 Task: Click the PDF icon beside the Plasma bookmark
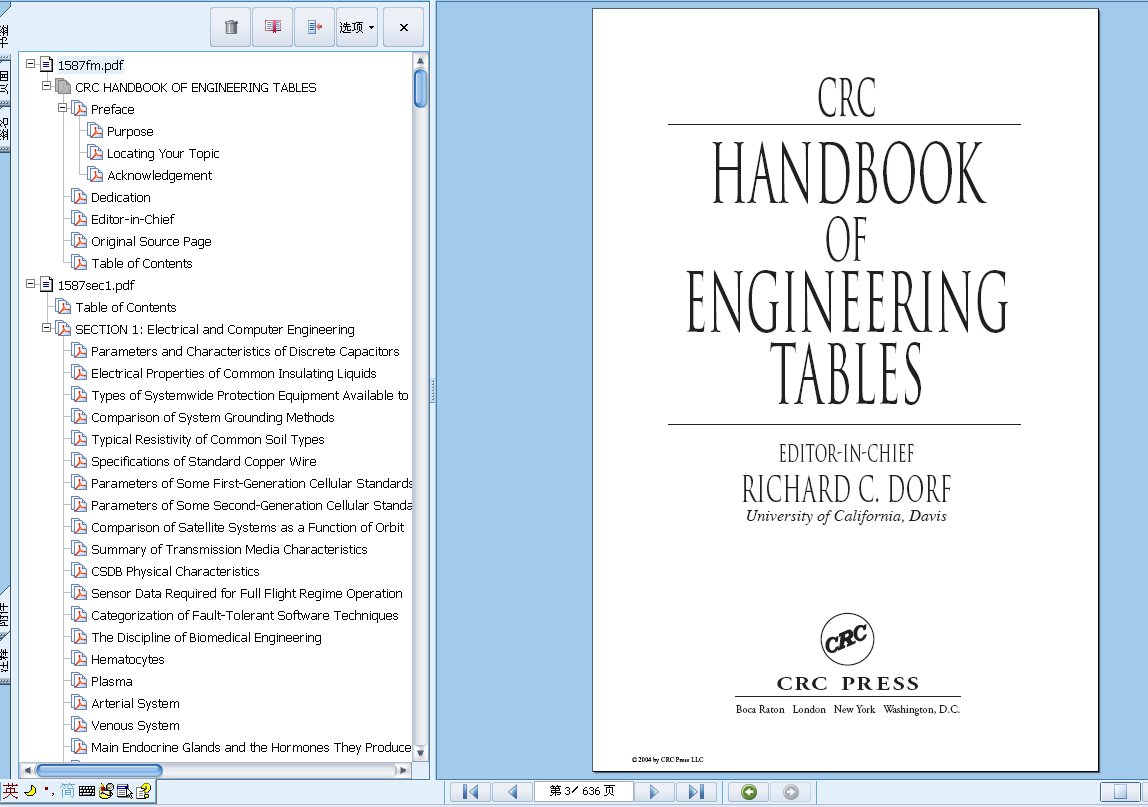tap(79, 680)
